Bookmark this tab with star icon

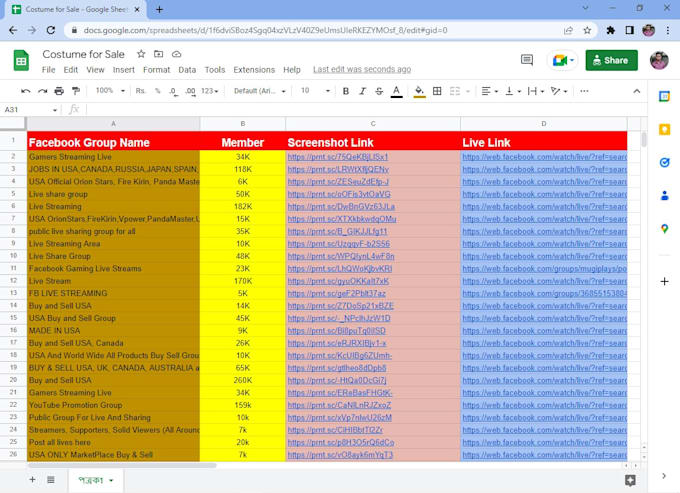(587, 30)
